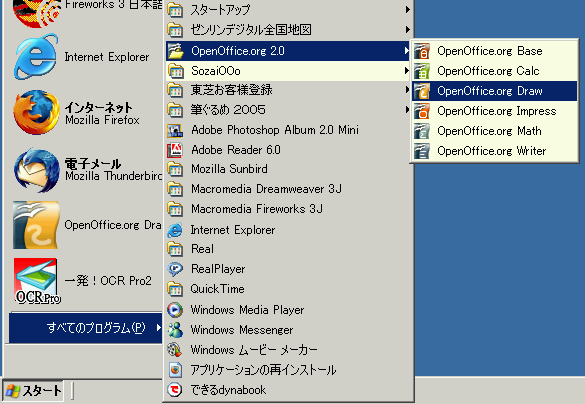The image size is (585, 404).
Task: Click the OpenOffice.org Draw submenu icon
Action: (422, 91)
